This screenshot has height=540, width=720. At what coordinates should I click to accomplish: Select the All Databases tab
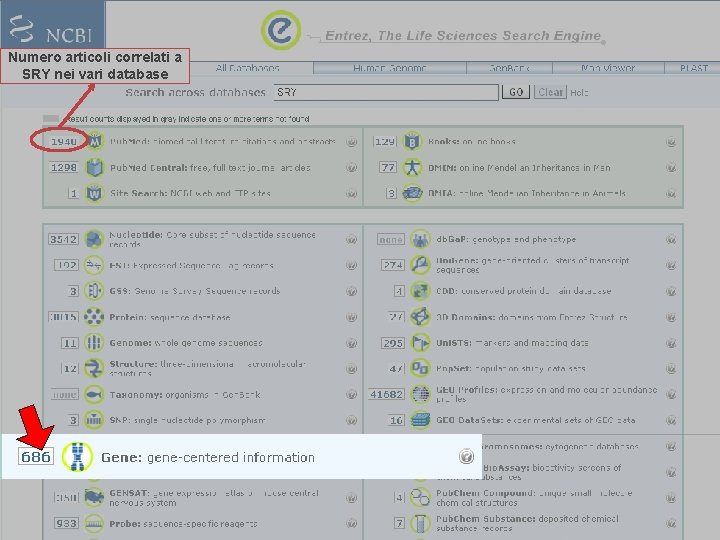point(248,68)
